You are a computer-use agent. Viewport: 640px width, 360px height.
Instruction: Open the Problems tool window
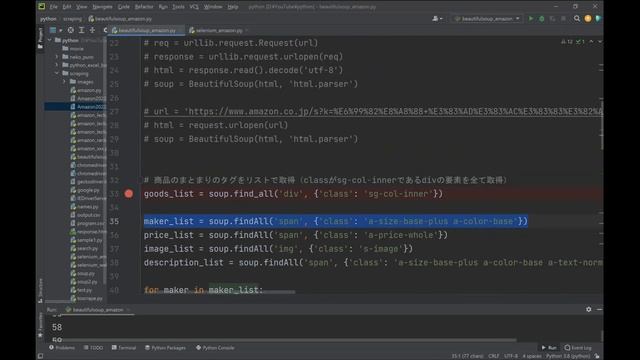[62, 348]
